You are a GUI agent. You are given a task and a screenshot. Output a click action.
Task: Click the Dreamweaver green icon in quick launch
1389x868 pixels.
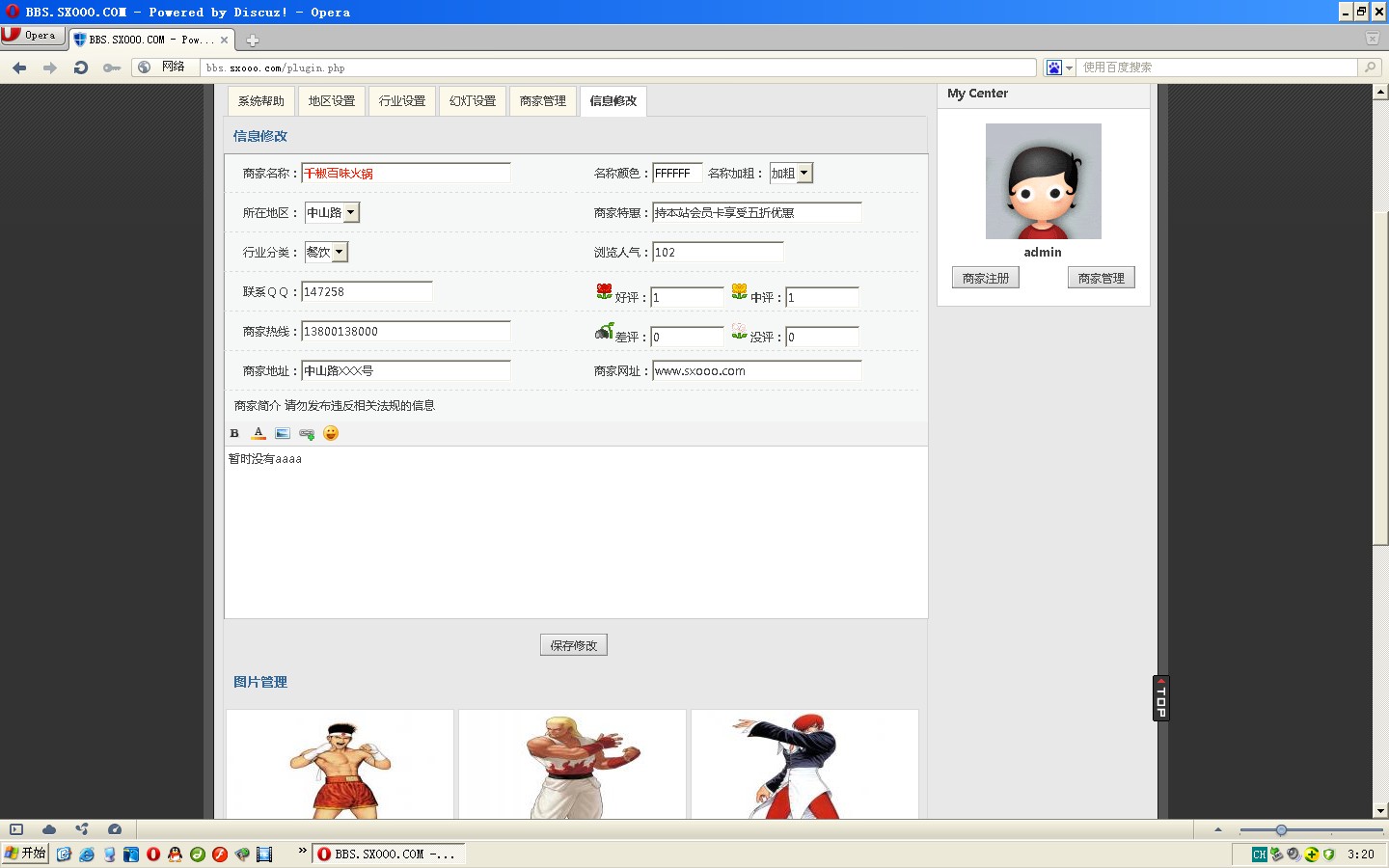coord(198,854)
